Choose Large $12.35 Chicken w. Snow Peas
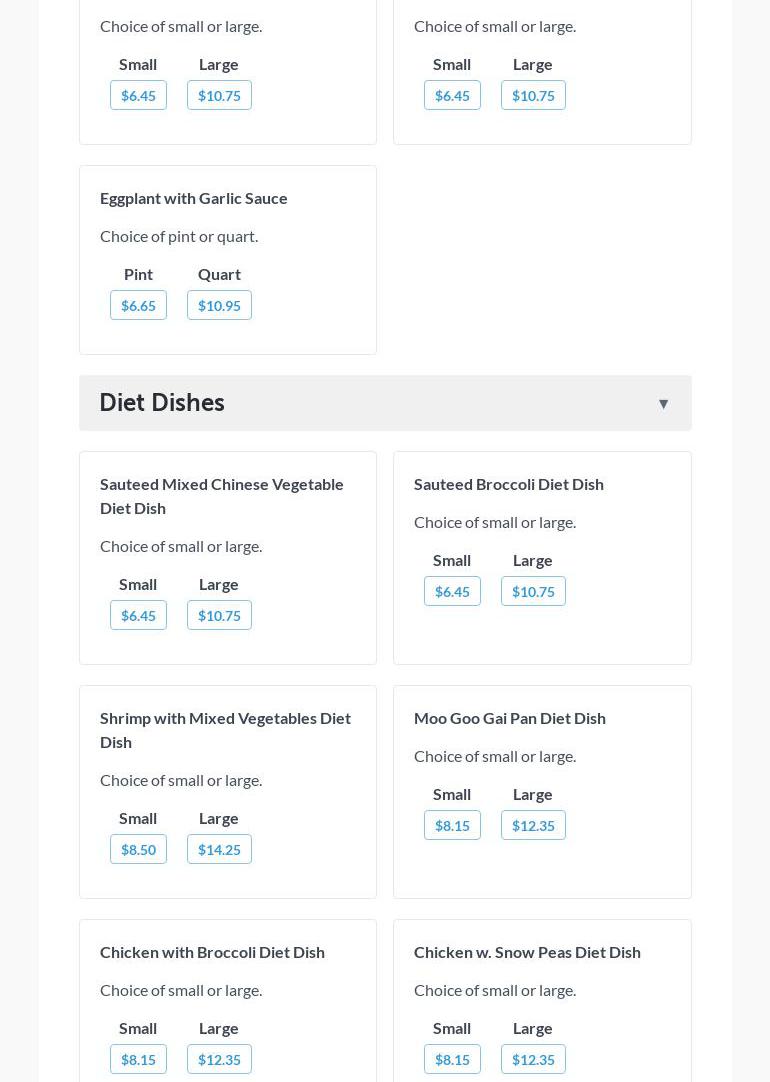Image resolution: width=770 pixels, height=1082 pixels. (533, 1059)
